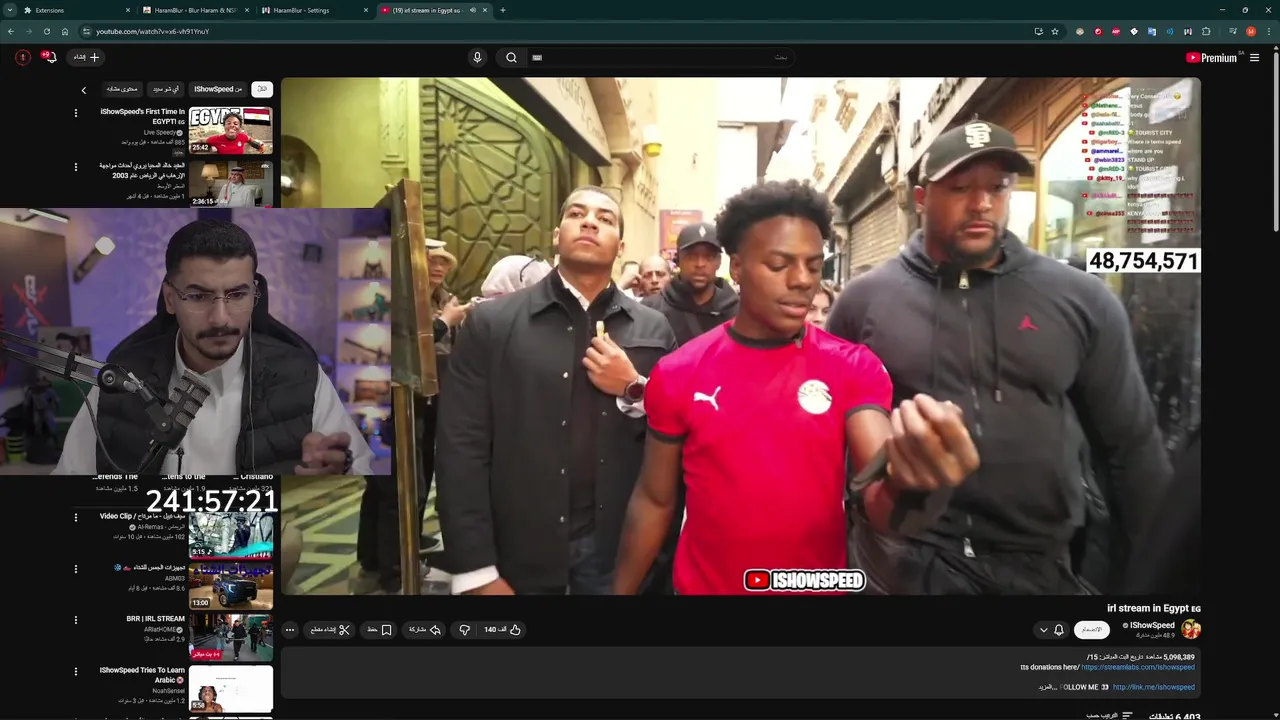Show more filter chips with left arrow
The width and height of the screenshot is (1280, 720).
84,90
